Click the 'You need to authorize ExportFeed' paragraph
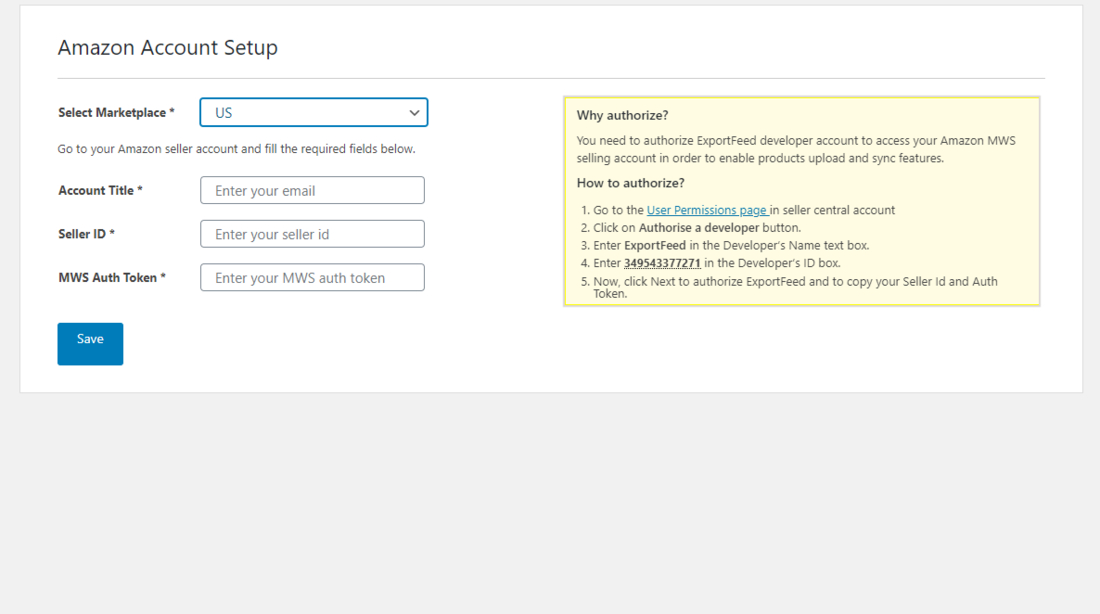The width and height of the screenshot is (1100, 614). [795, 149]
